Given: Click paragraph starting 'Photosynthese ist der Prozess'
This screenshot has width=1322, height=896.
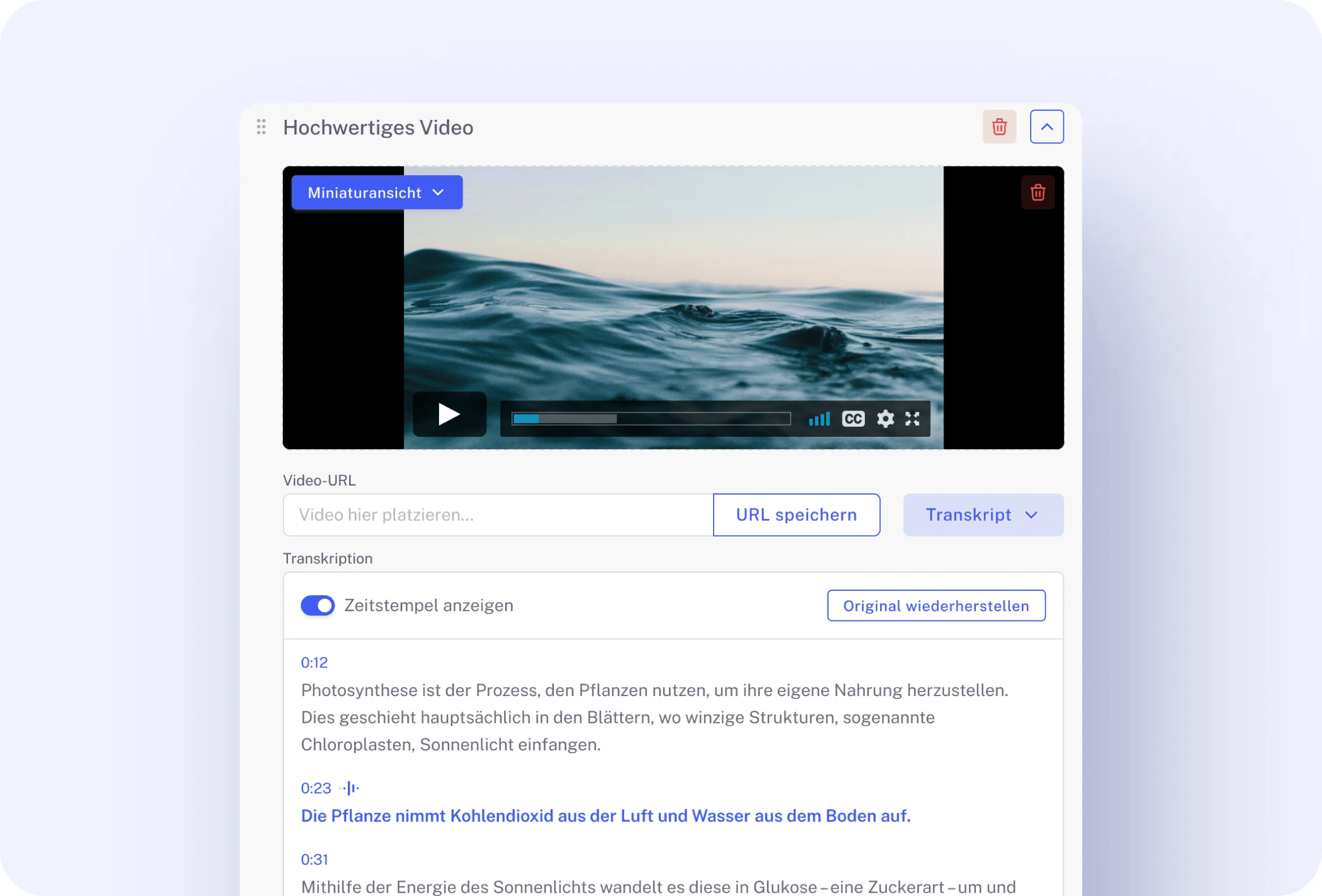Looking at the screenshot, I should pos(654,717).
